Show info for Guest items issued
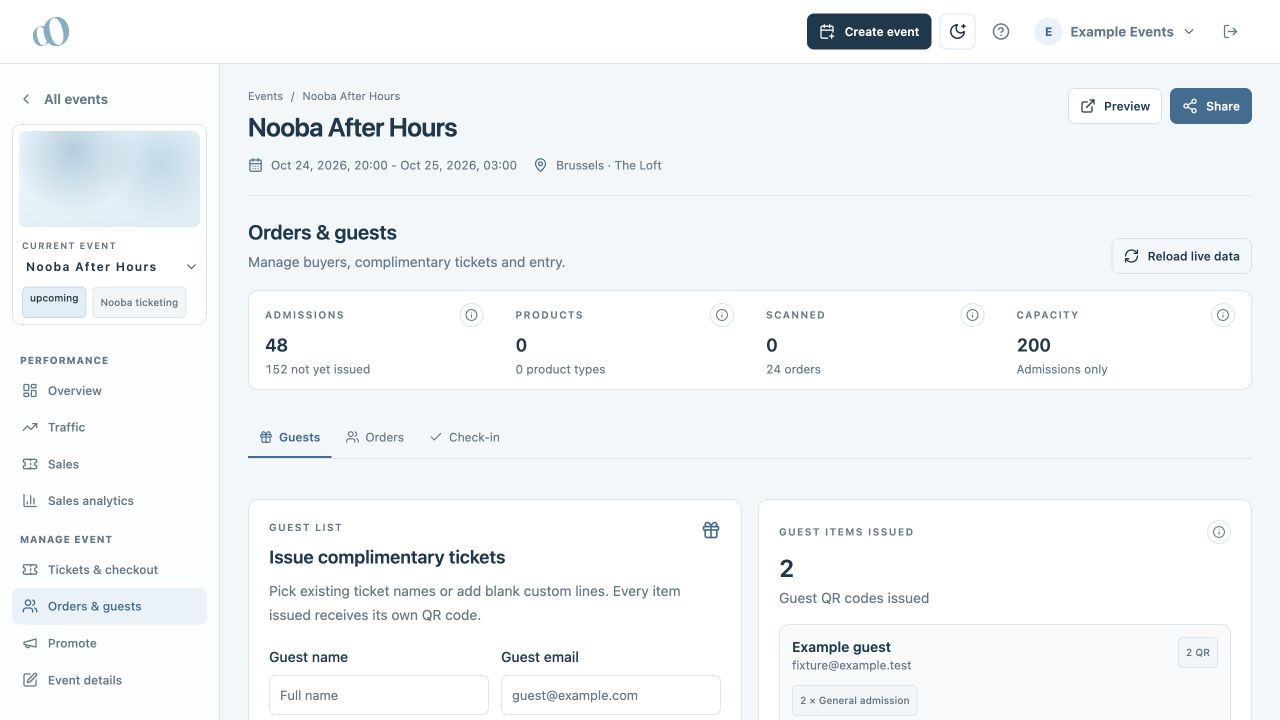 [1219, 532]
